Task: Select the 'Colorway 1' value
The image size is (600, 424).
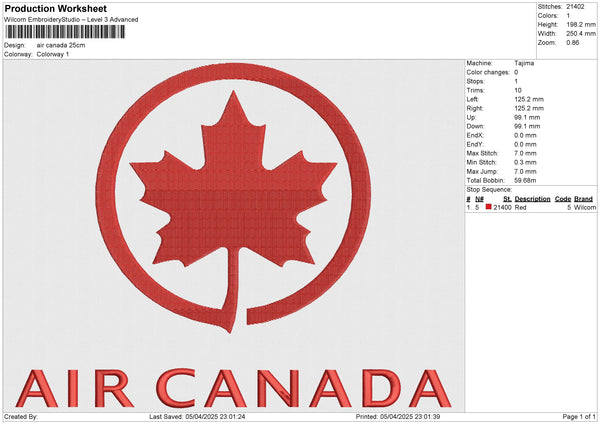Action: pyautogui.click(x=53, y=54)
